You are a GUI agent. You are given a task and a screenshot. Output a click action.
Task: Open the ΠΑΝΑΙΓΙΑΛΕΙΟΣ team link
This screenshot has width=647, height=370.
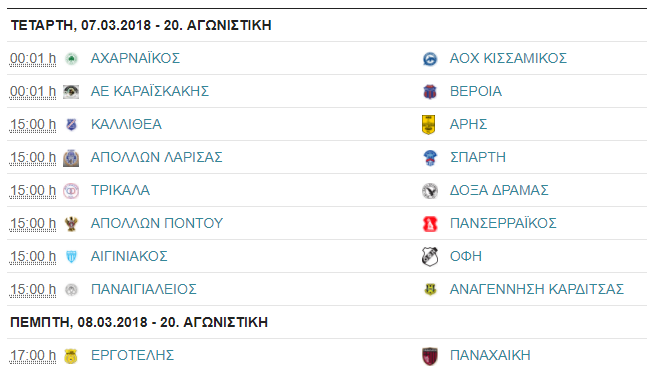click(144, 289)
